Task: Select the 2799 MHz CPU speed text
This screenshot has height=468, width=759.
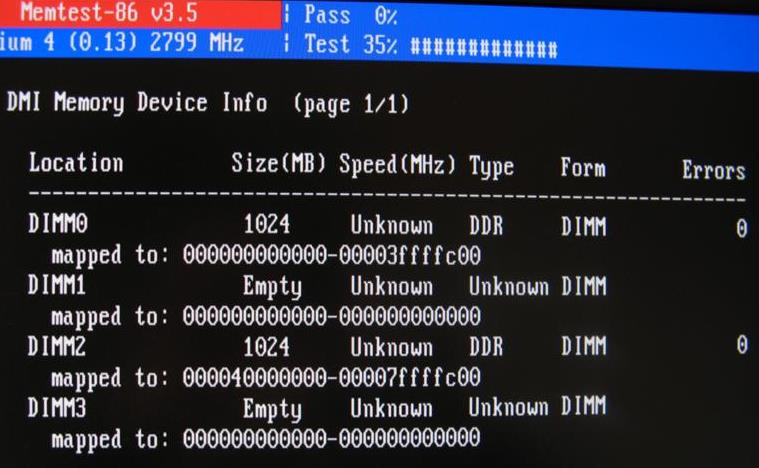Action: click(x=196, y=42)
